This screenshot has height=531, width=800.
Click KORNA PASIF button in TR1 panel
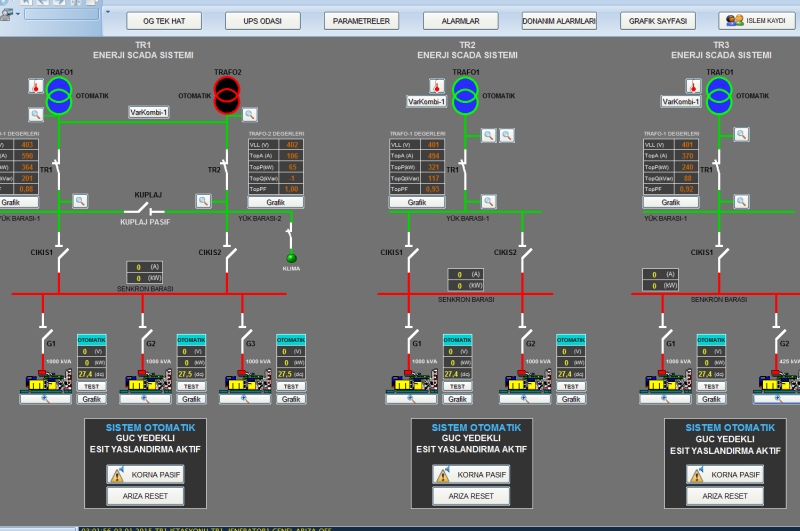[x=145, y=474]
